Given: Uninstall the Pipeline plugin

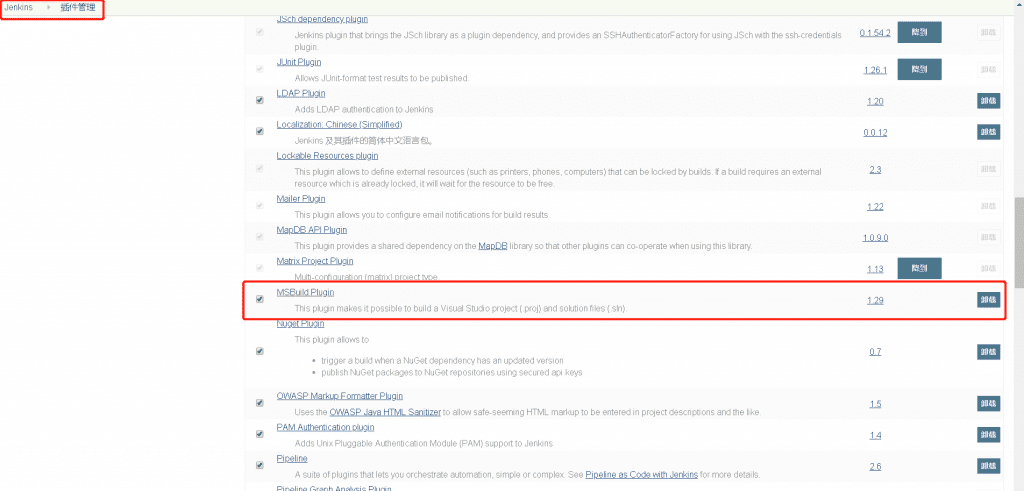Looking at the screenshot, I should [x=989, y=466].
